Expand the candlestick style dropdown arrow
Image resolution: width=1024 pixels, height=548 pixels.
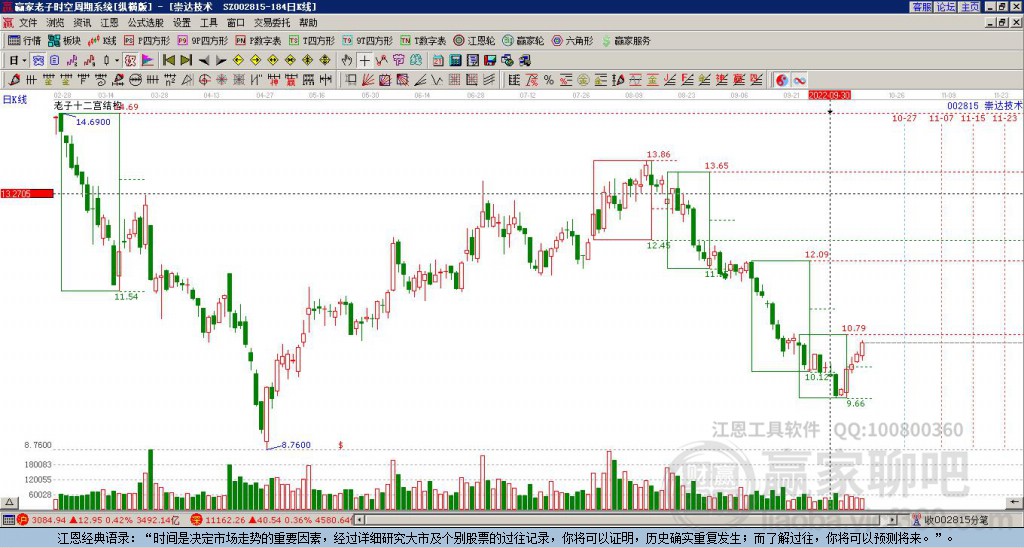(117, 60)
